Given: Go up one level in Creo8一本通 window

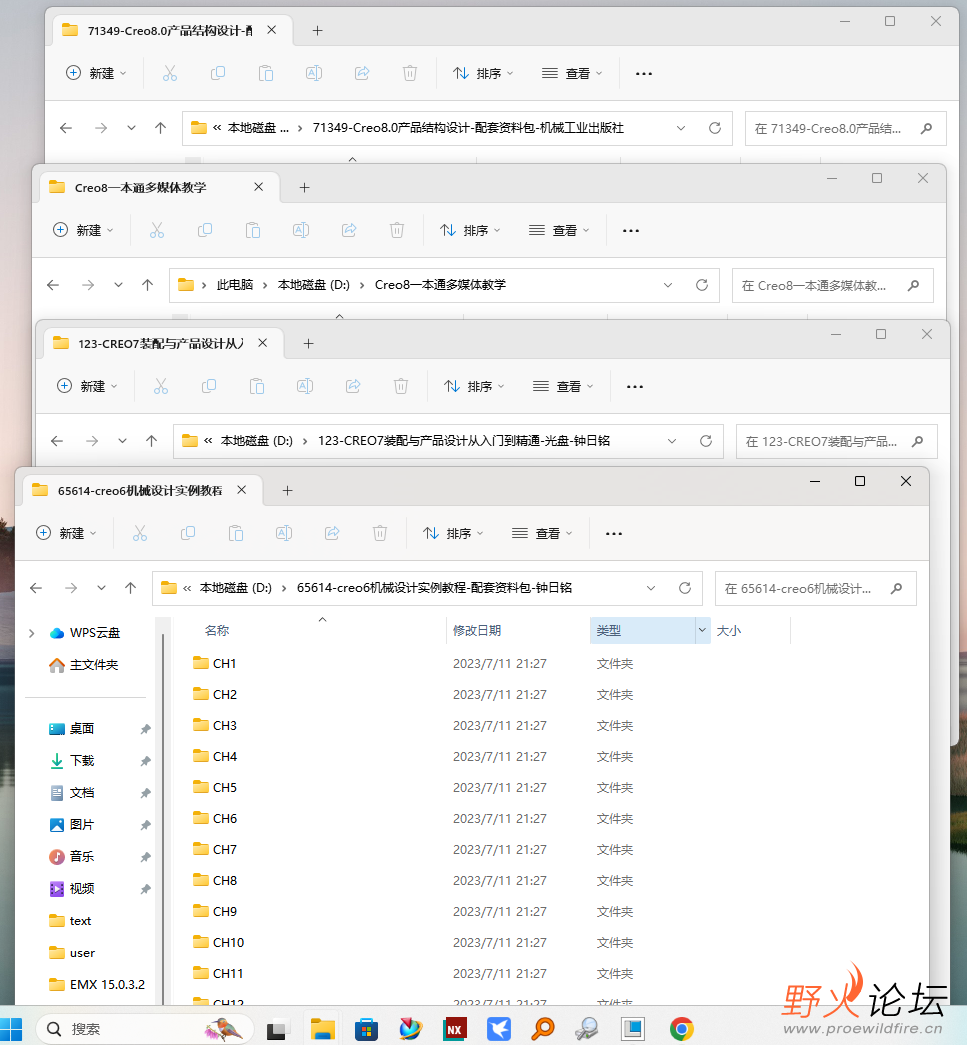Looking at the screenshot, I should (x=147, y=285).
